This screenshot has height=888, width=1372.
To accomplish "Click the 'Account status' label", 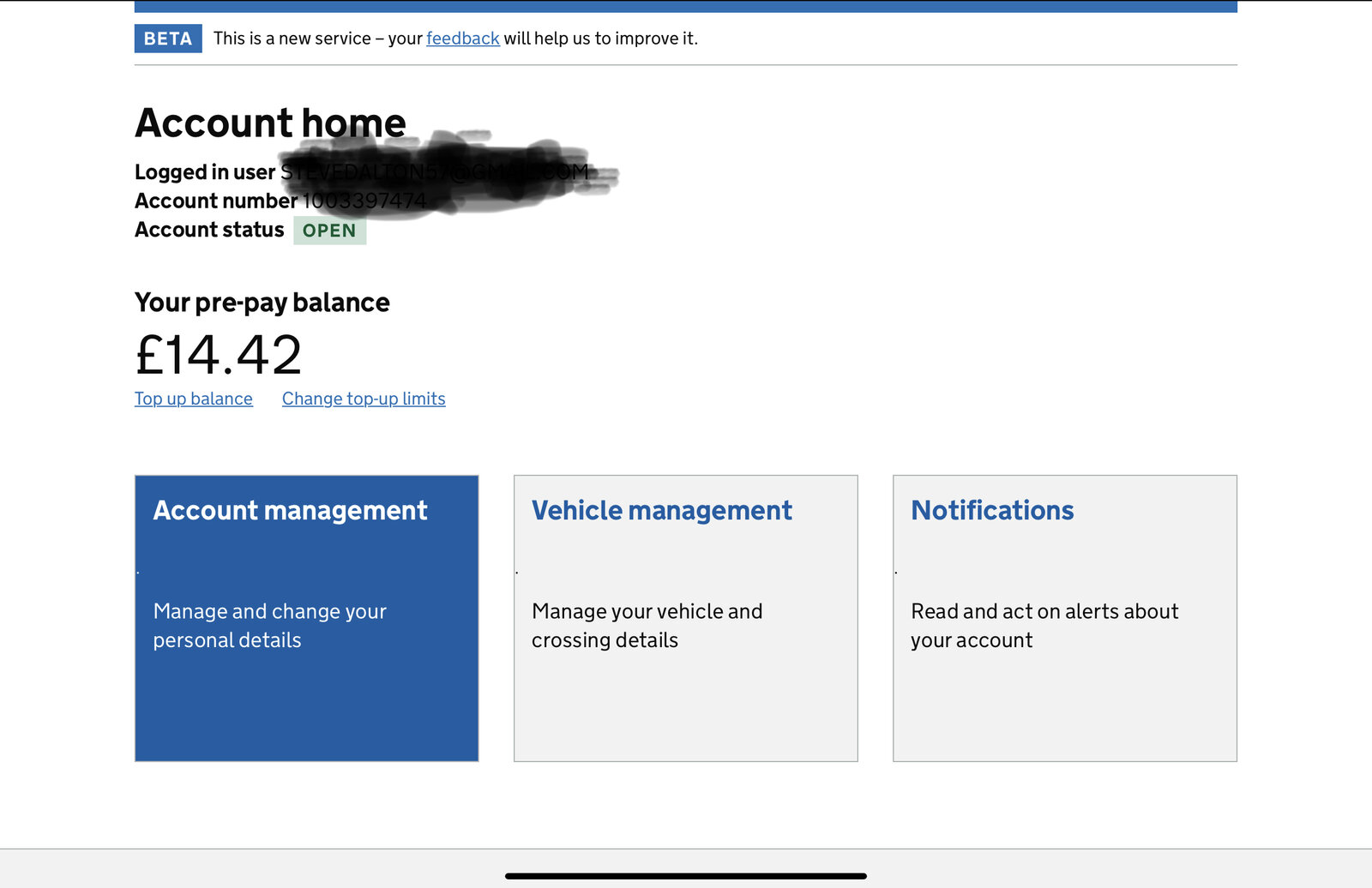I will point(209,230).
